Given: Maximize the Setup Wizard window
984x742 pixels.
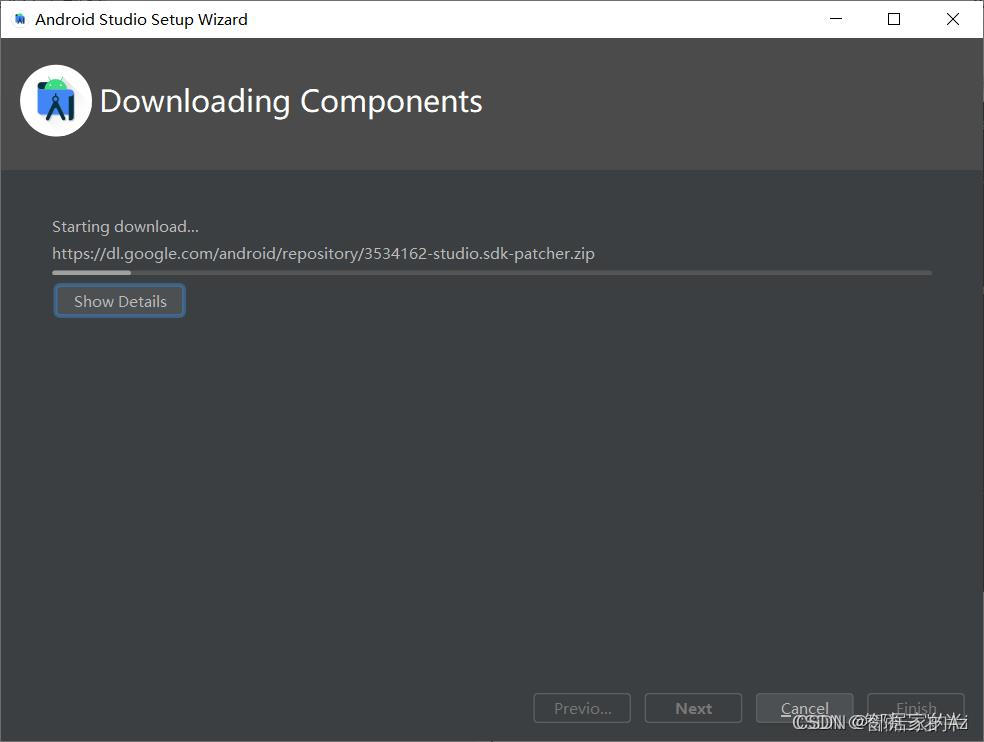Looking at the screenshot, I should [894, 19].
